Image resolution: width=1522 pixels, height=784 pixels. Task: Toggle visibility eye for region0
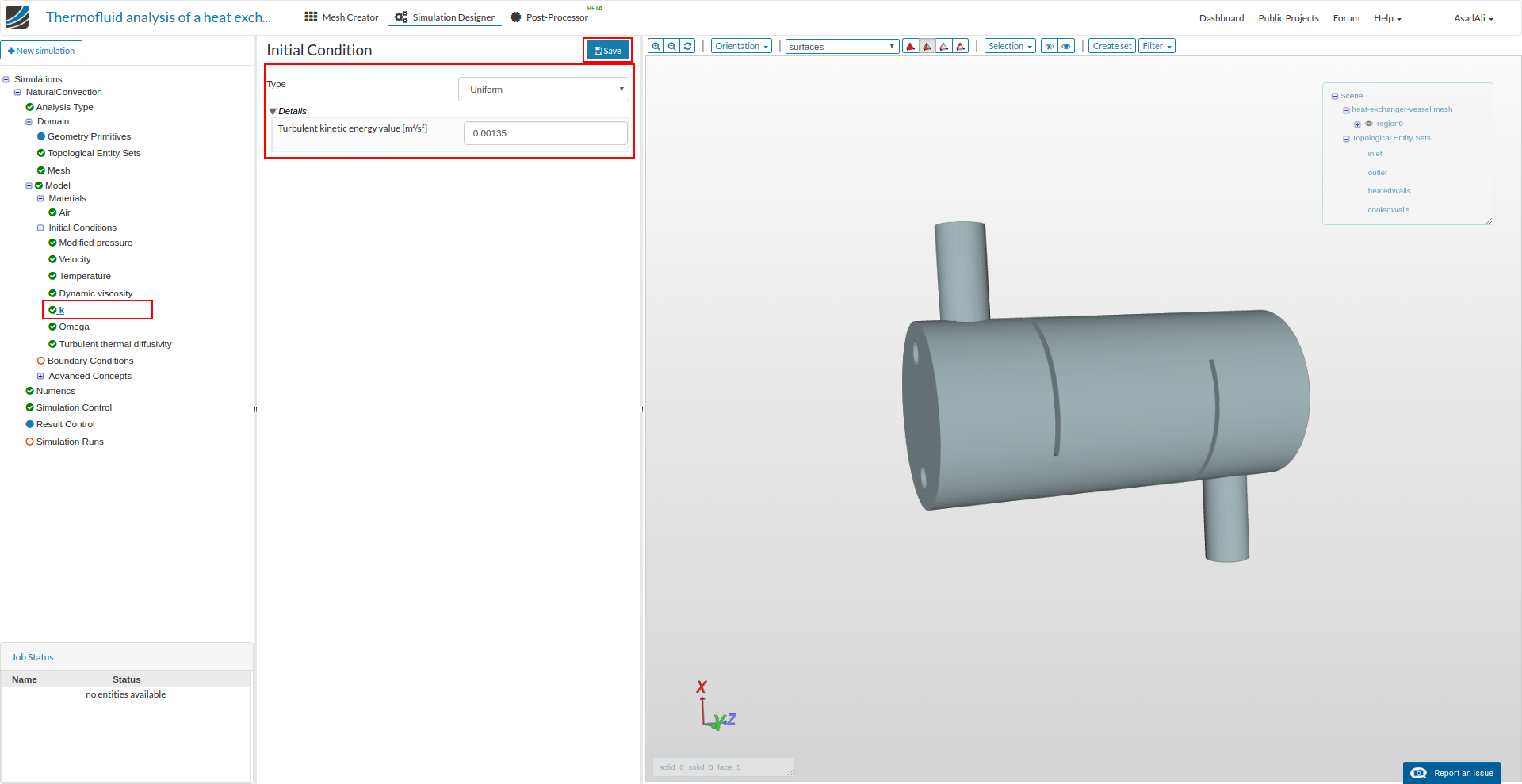[1369, 124]
